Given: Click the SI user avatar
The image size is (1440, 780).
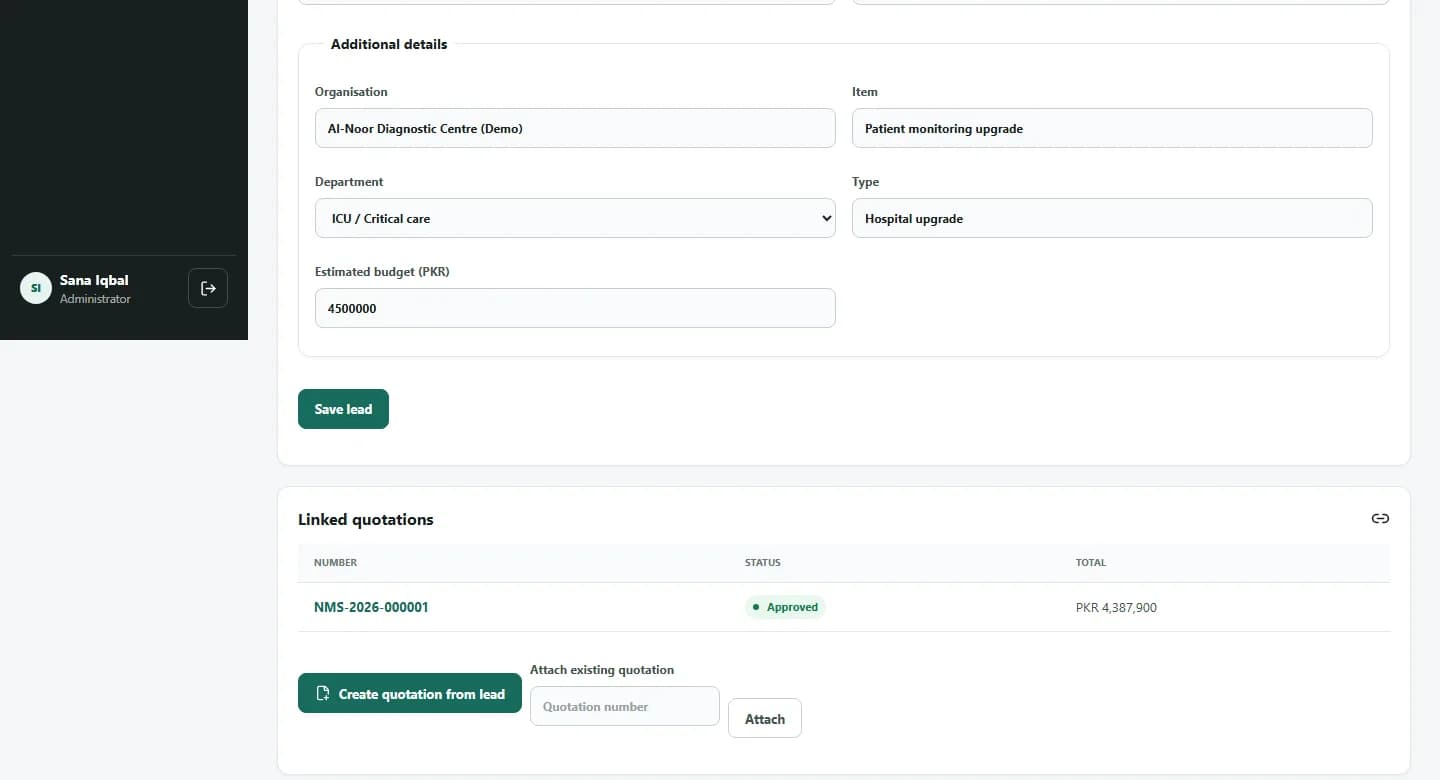Looking at the screenshot, I should coord(36,288).
